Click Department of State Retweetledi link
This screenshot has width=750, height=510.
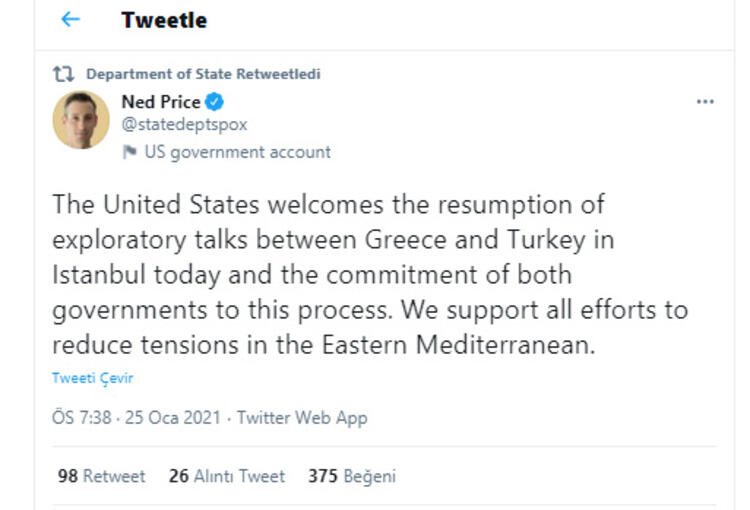click(203, 74)
